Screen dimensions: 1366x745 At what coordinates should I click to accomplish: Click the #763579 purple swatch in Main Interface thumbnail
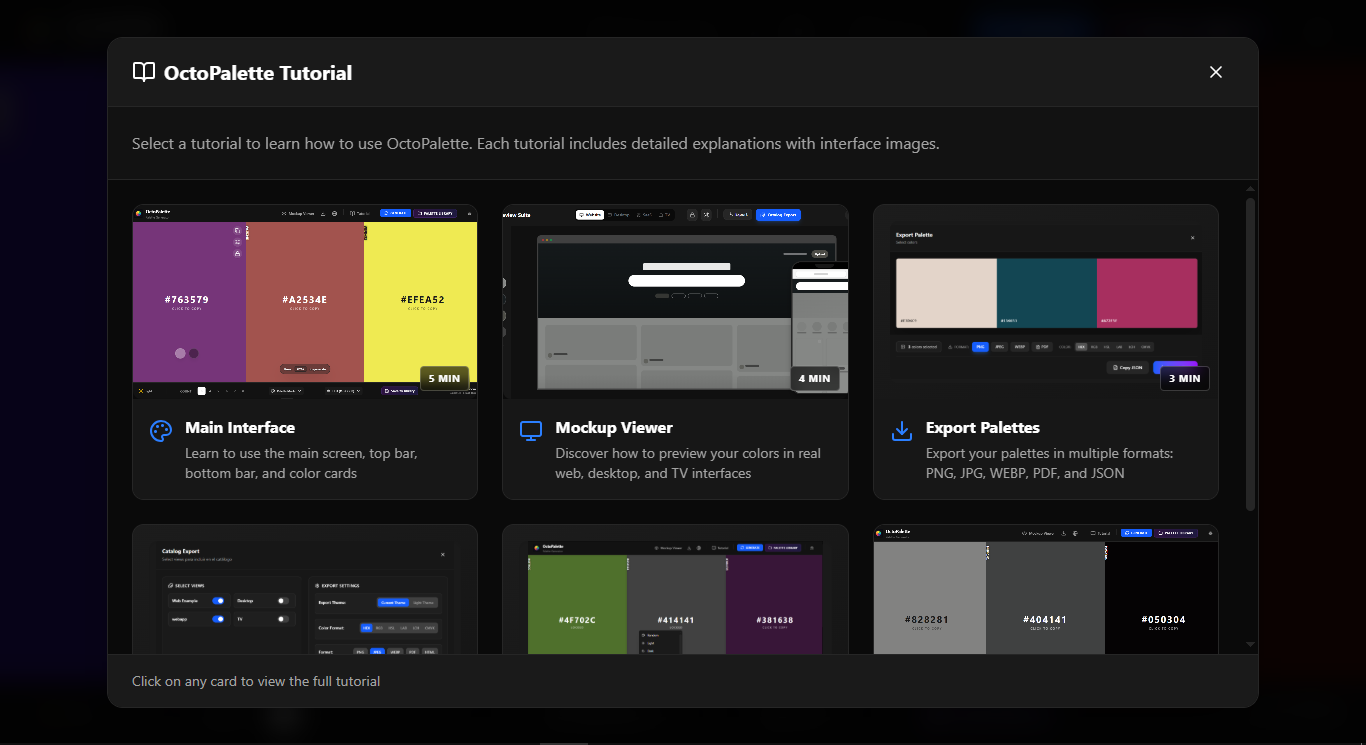[x=189, y=302]
